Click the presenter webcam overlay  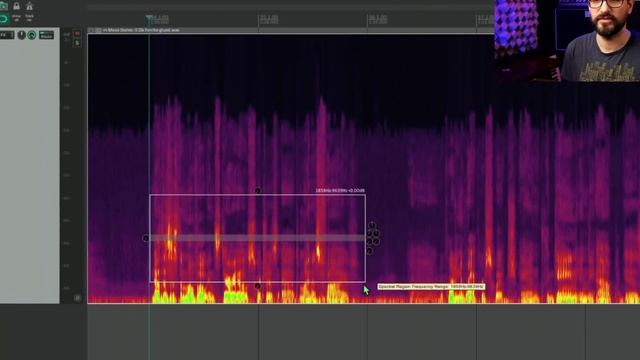tap(567, 40)
